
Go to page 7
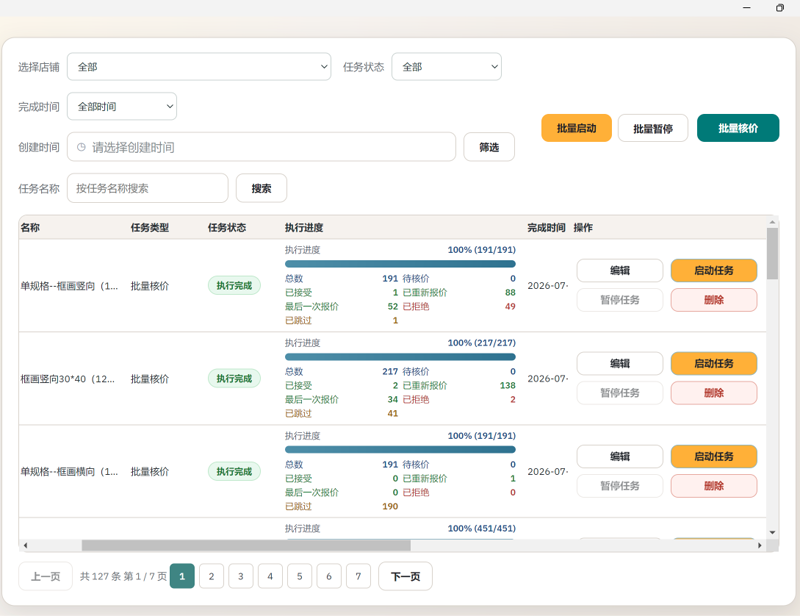tap(358, 576)
